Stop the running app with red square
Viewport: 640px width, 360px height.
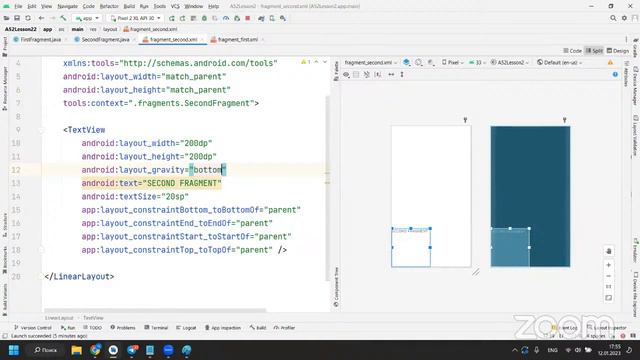coord(248,18)
